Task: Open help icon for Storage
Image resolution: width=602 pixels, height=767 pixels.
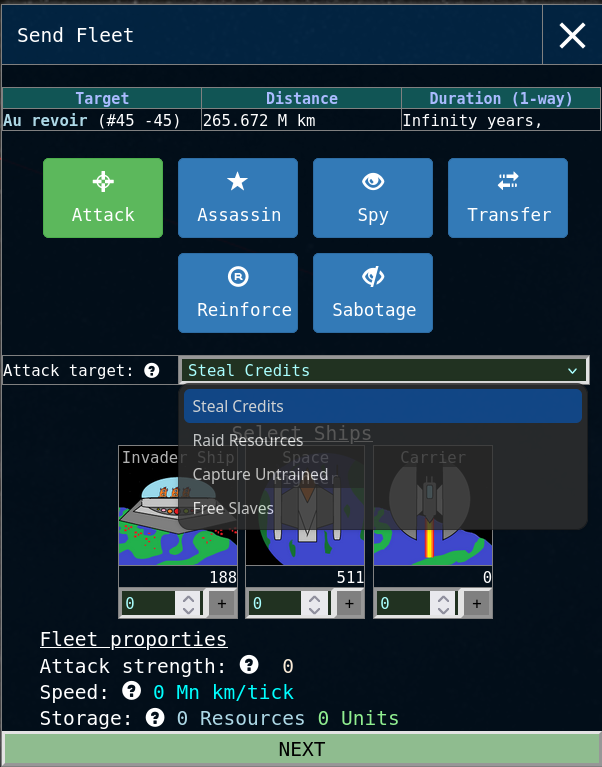Action: click(x=155, y=718)
